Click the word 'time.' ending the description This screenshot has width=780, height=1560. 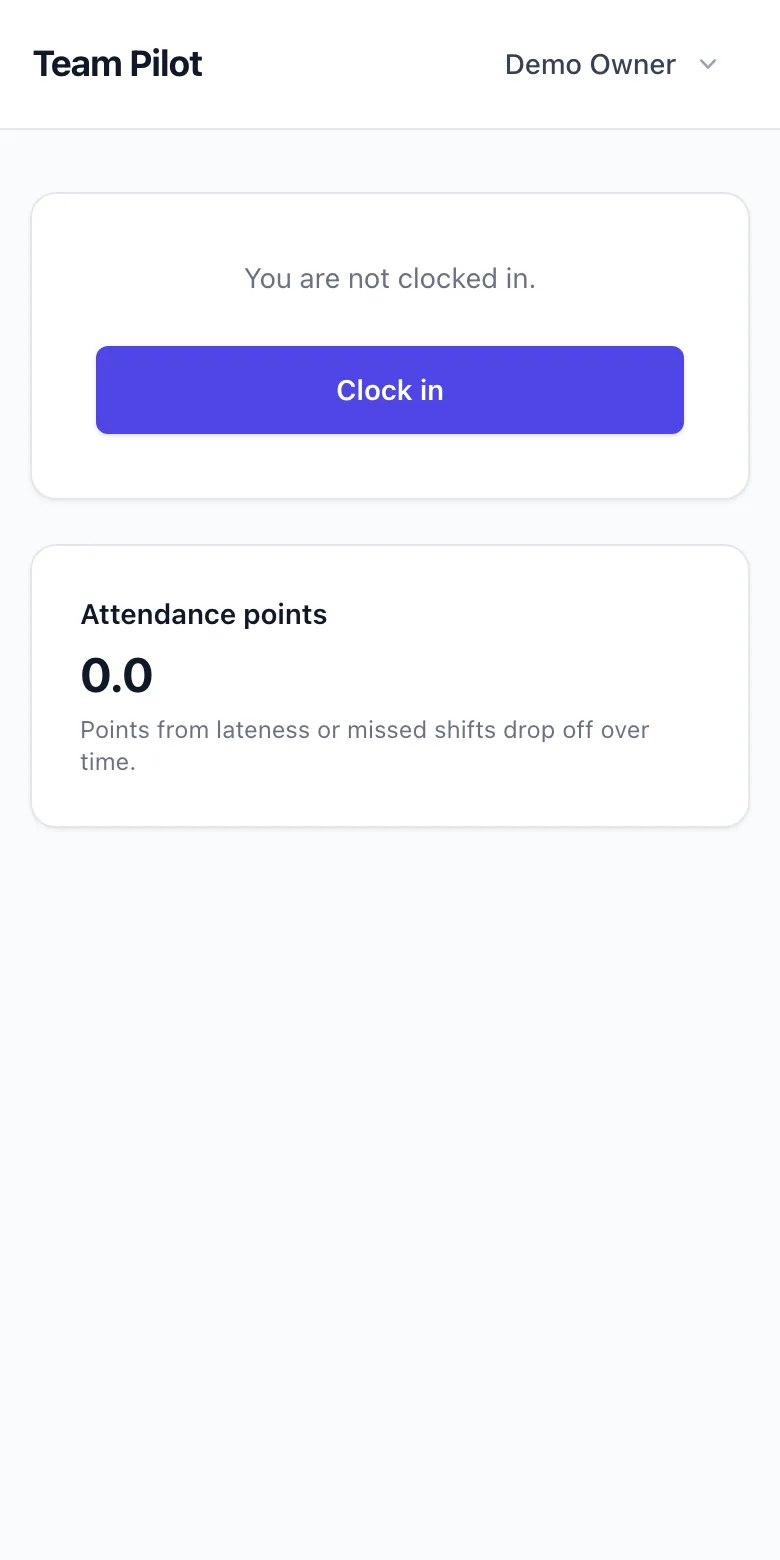(108, 762)
